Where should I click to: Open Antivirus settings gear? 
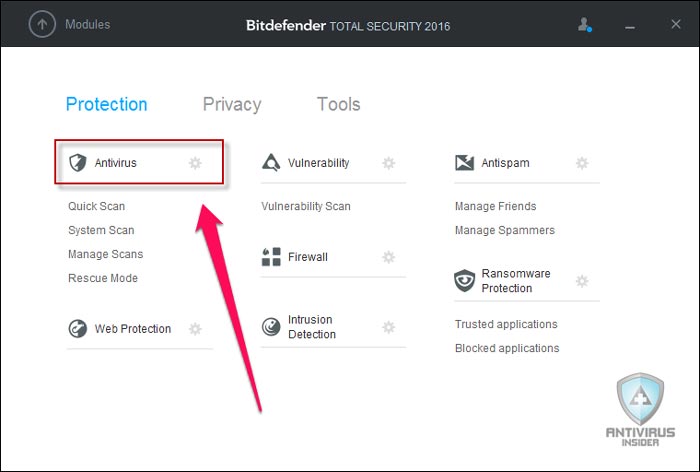point(195,163)
